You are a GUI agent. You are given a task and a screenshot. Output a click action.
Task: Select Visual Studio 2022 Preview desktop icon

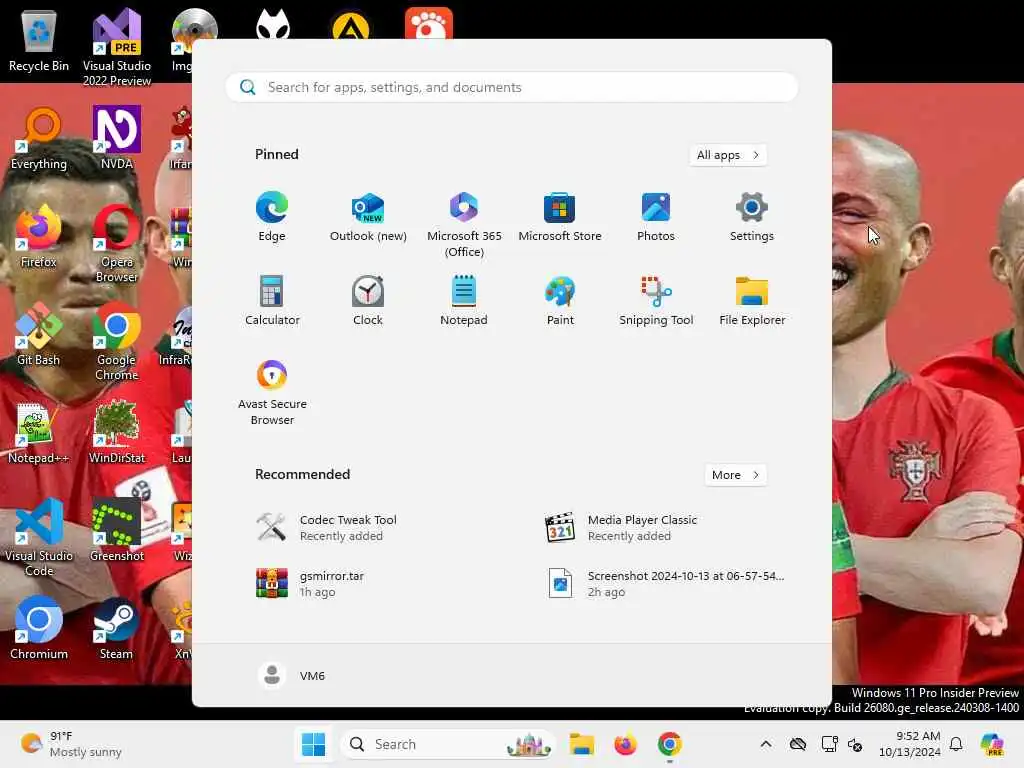117,47
